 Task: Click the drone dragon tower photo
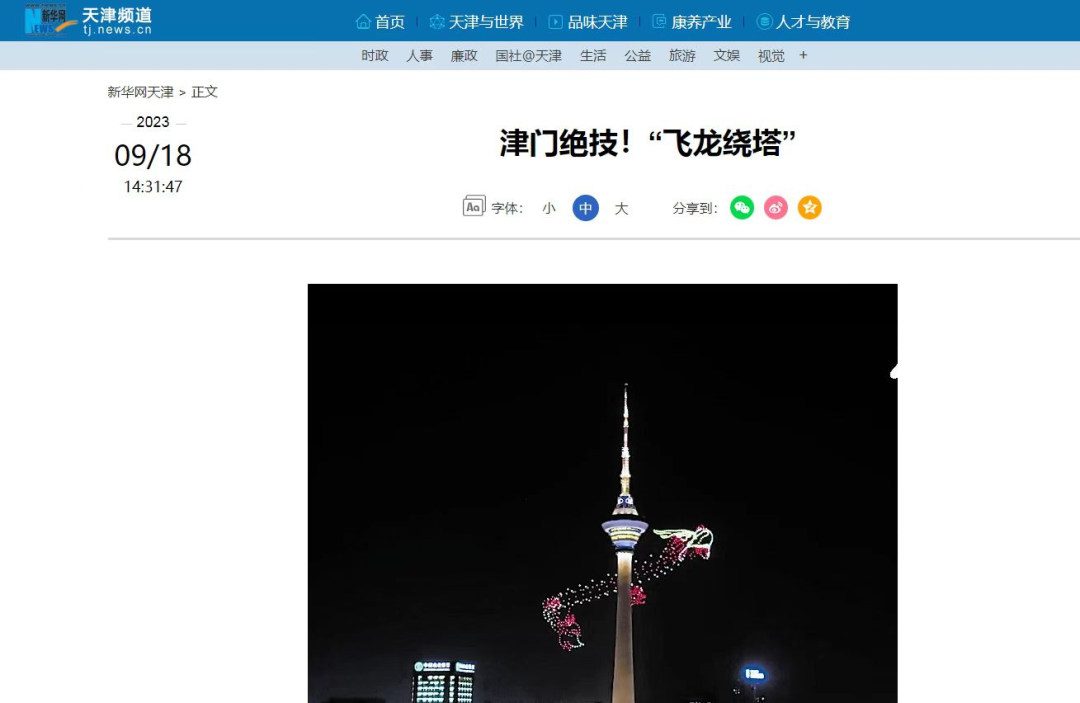coord(603,493)
